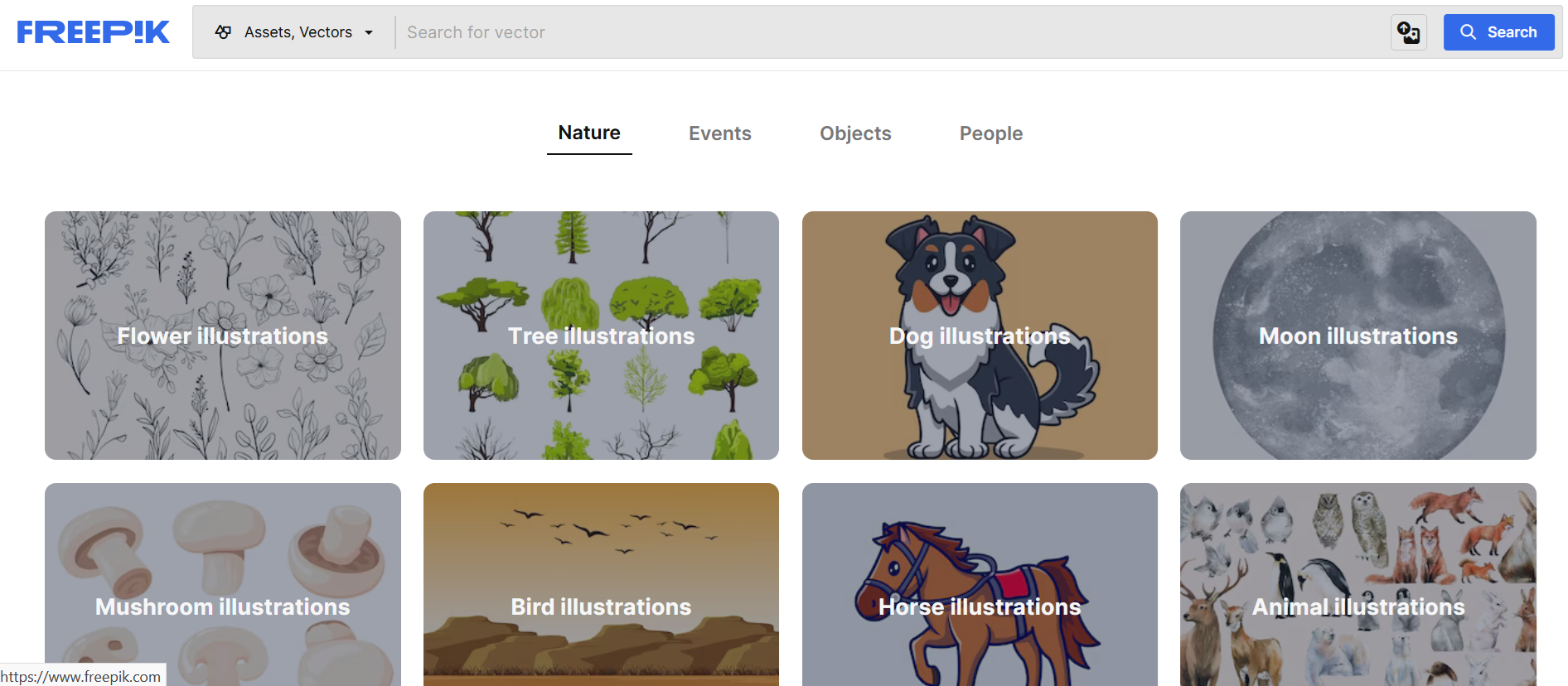This screenshot has width=1568, height=686.
Task: Open the Assets, Vectors category selector
Action: (294, 32)
